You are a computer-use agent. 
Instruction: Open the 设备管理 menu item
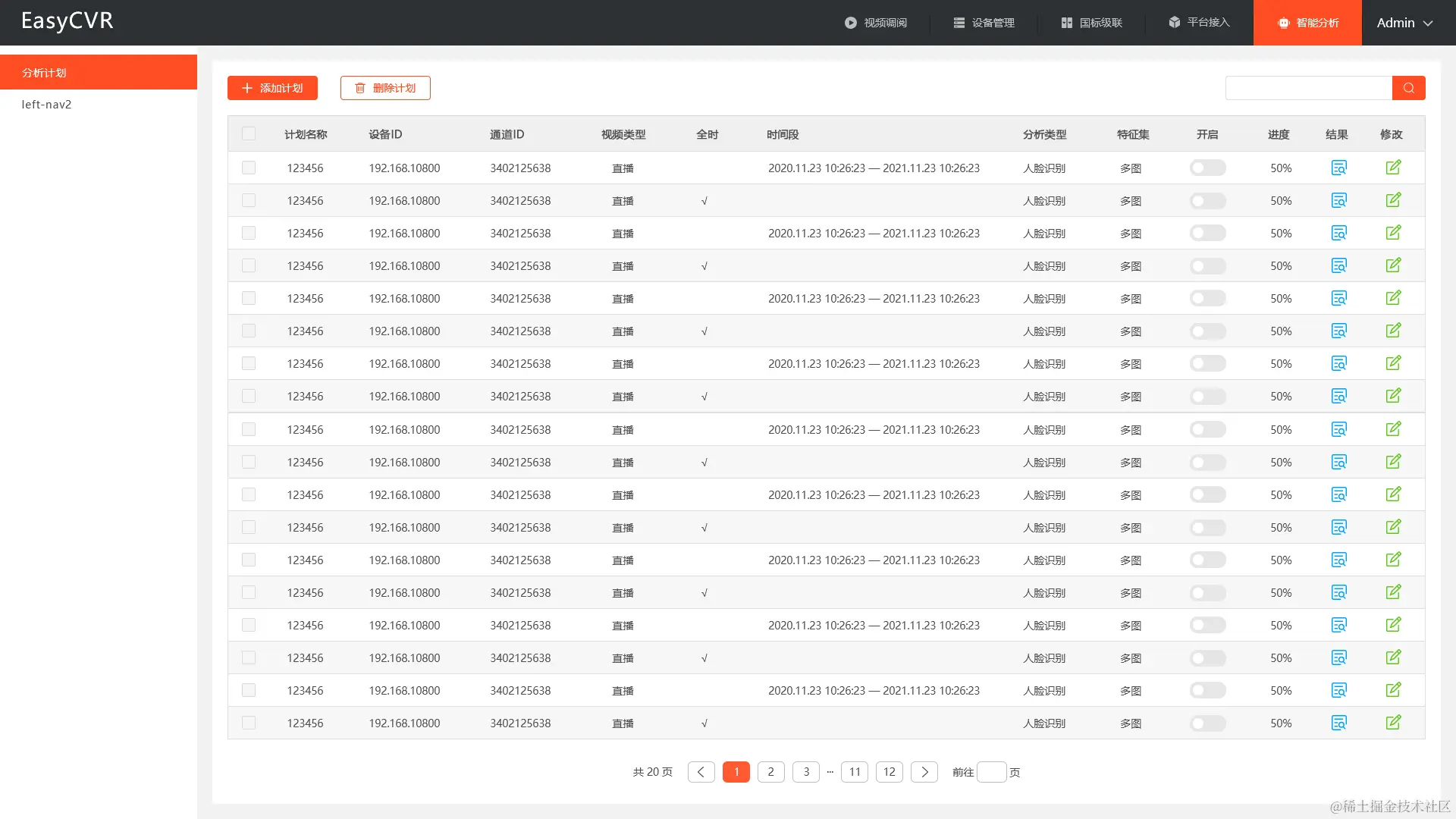pos(984,23)
